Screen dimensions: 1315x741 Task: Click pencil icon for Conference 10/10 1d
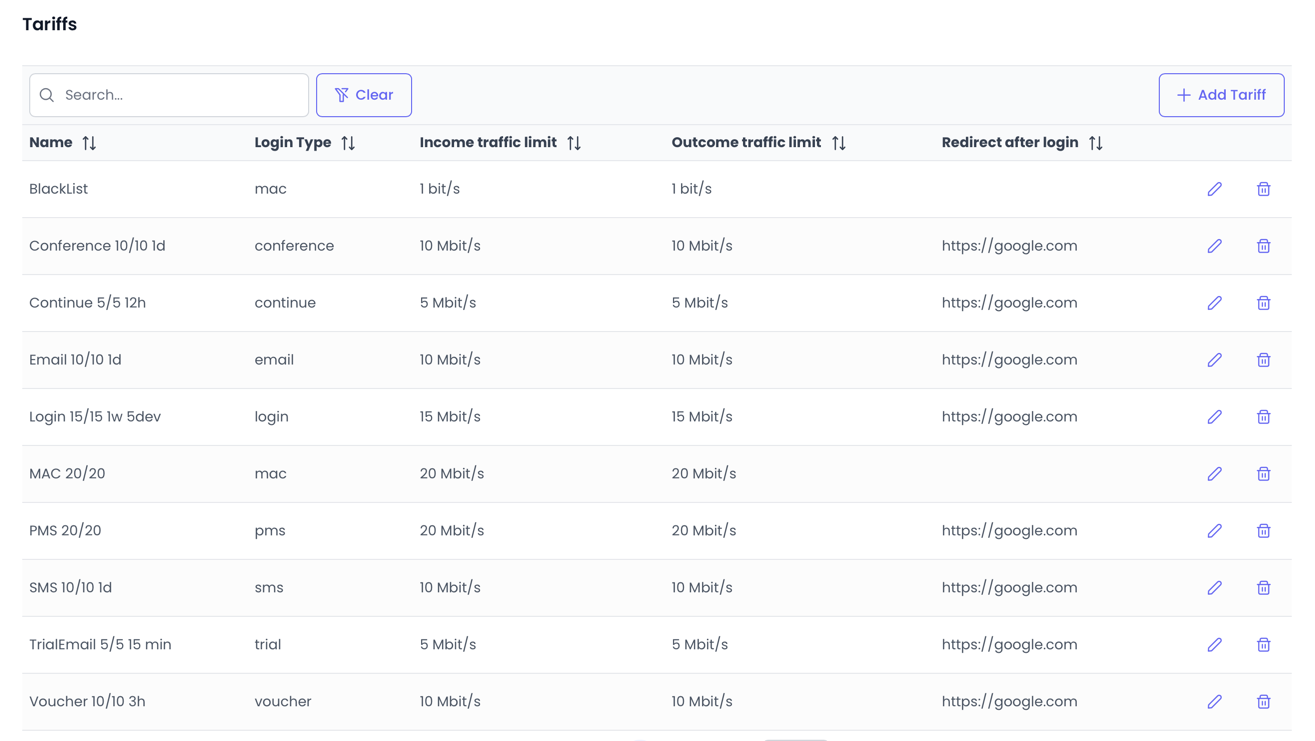coord(1214,246)
